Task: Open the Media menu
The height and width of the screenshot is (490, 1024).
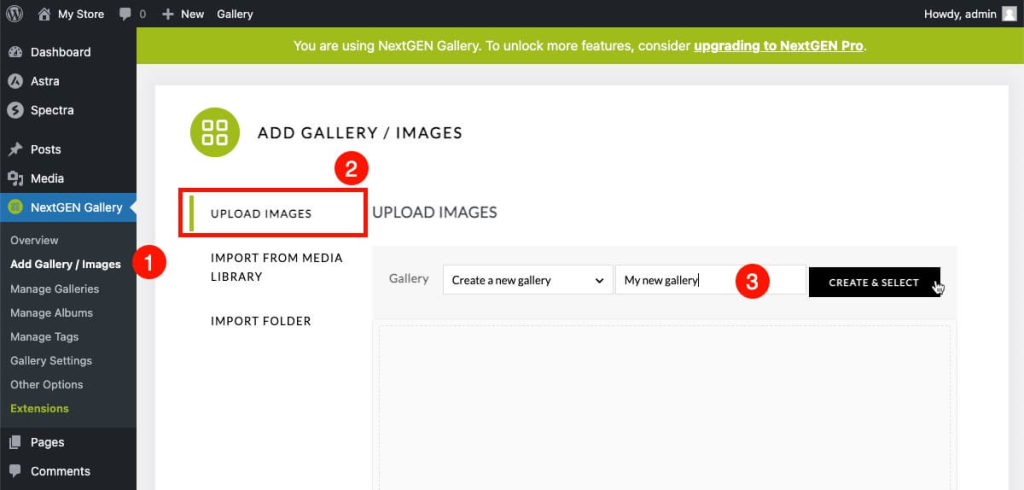Action: (x=47, y=178)
